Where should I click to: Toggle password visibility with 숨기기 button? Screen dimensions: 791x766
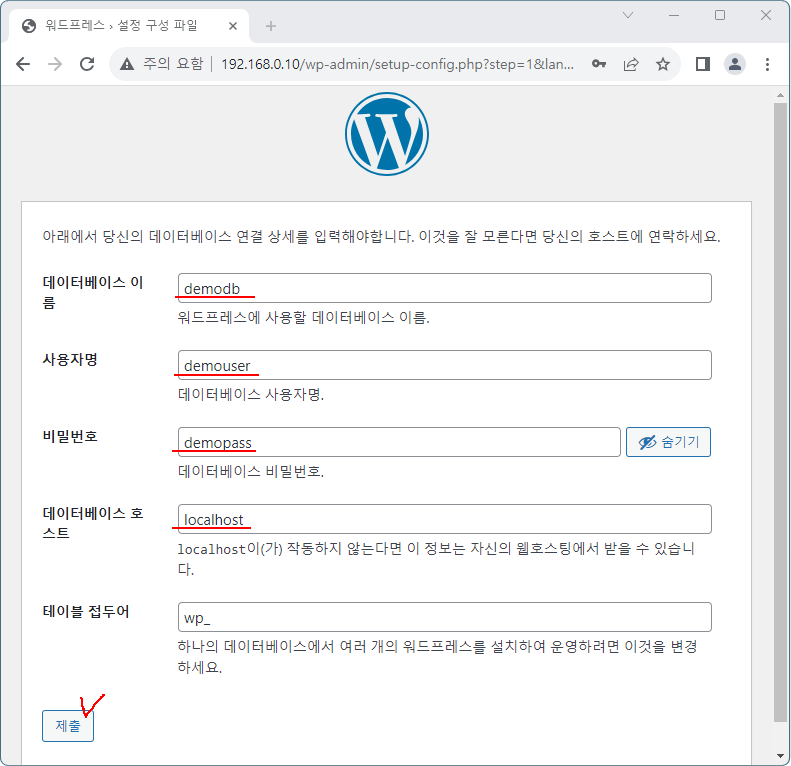pyautogui.click(x=668, y=442)
